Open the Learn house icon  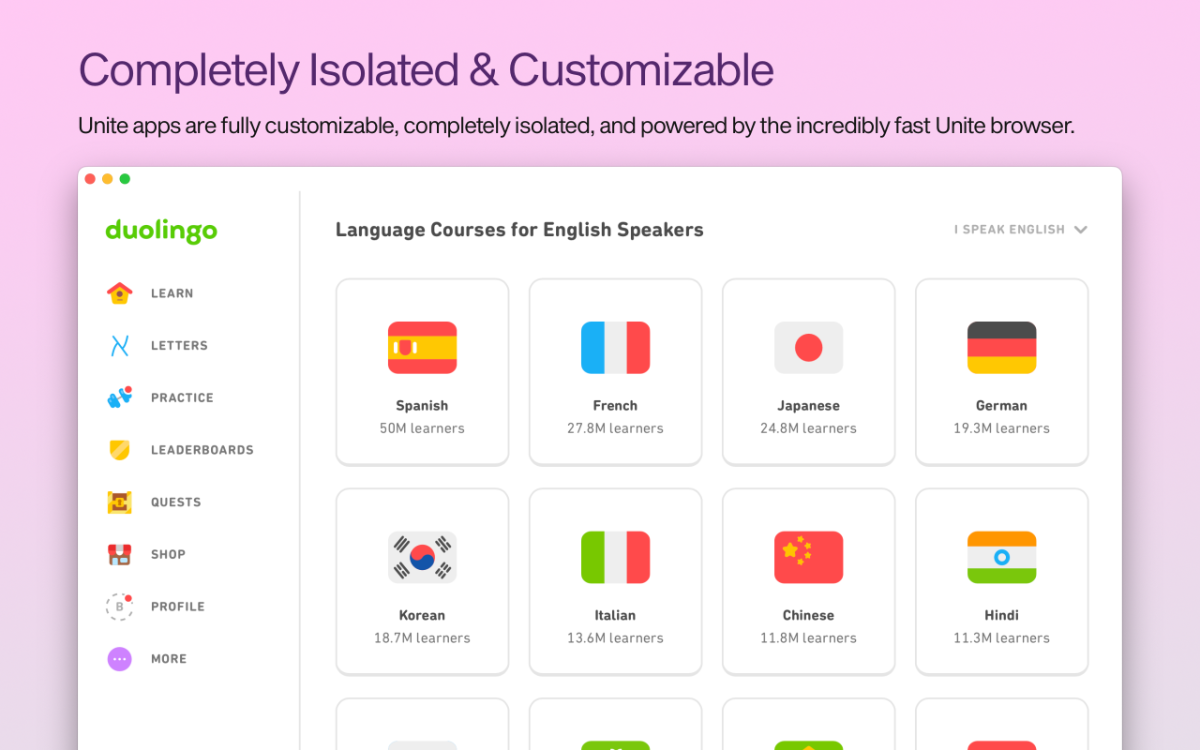point(119,293)
